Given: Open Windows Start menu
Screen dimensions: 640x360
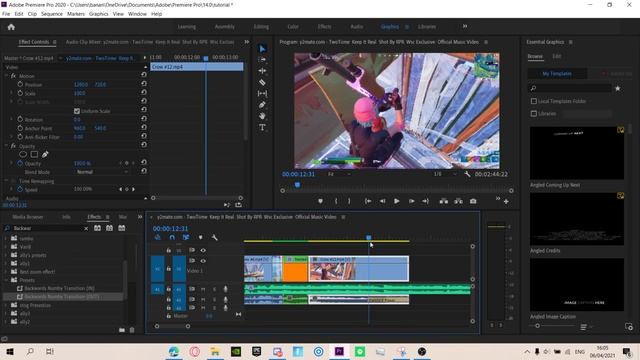Looking at the screenshot, I should (10, 351).
